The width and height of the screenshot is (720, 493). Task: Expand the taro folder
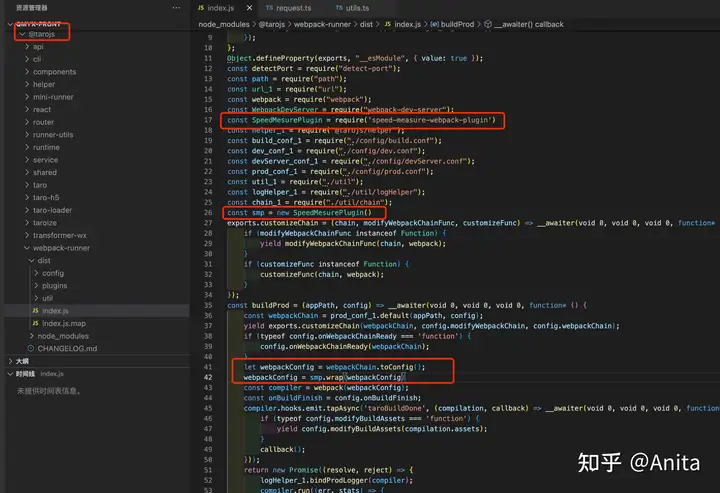[27, 185]
